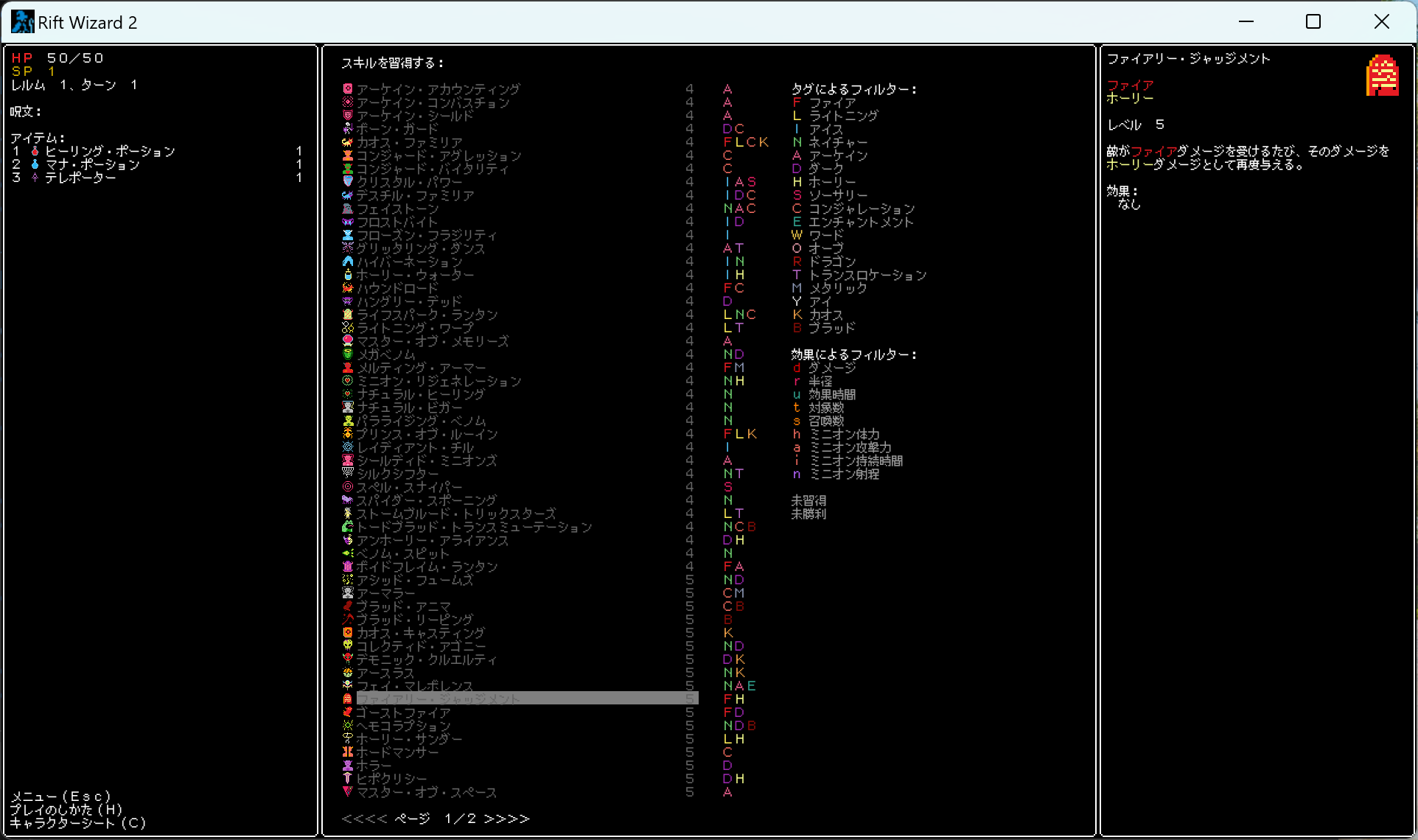
Task: Click the Arcane Accounting skill icon
Action: point(348,89)
